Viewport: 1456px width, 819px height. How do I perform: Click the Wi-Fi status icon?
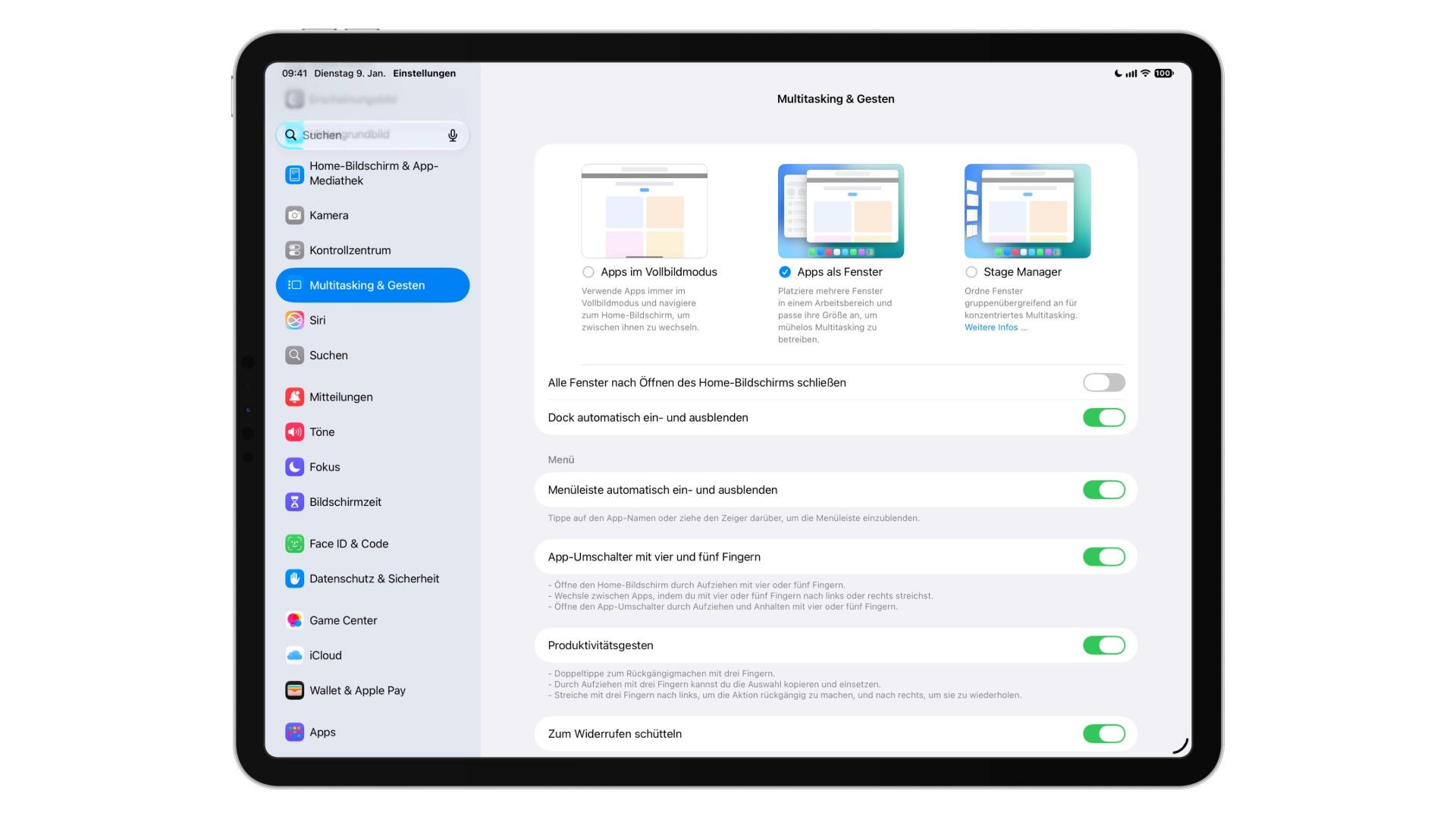[x=1145, y=74]
